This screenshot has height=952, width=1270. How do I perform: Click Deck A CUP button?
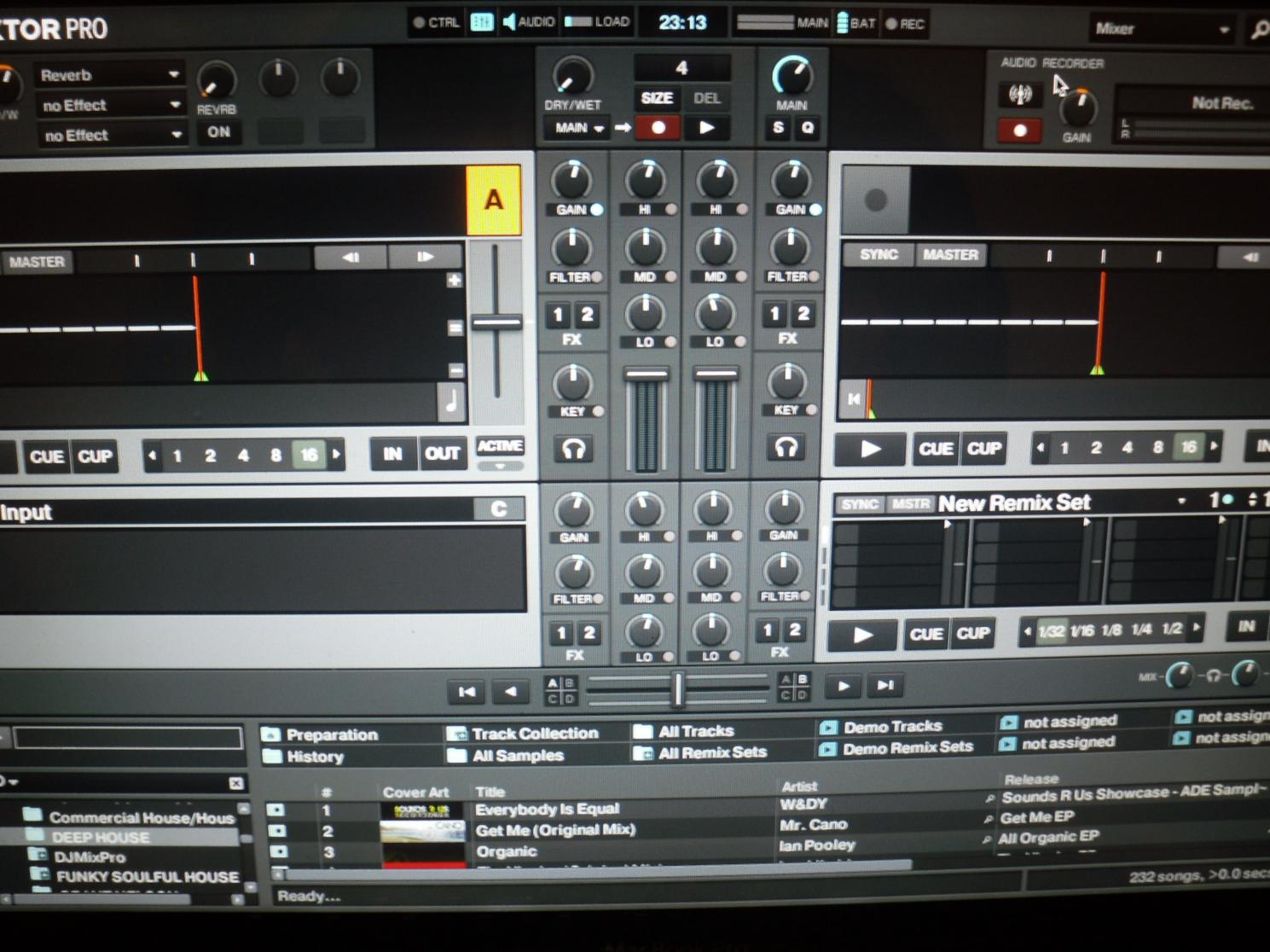coord(95,456)
